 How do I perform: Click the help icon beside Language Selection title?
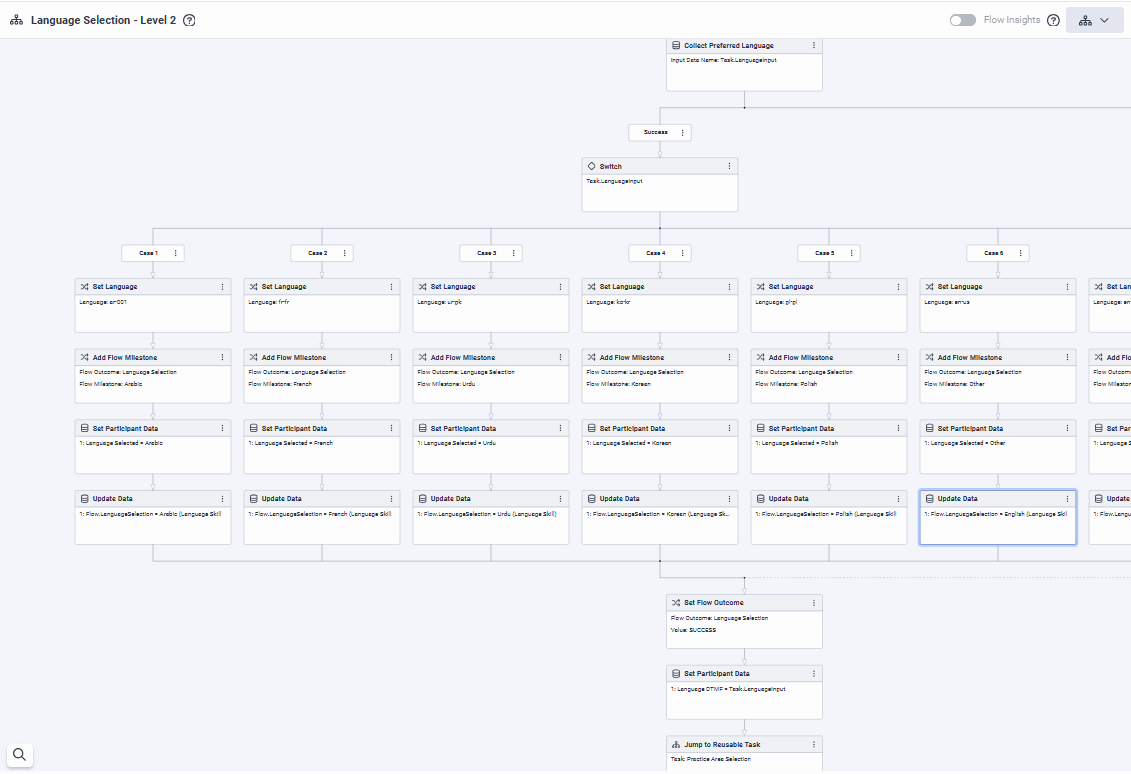click(190, 20)
